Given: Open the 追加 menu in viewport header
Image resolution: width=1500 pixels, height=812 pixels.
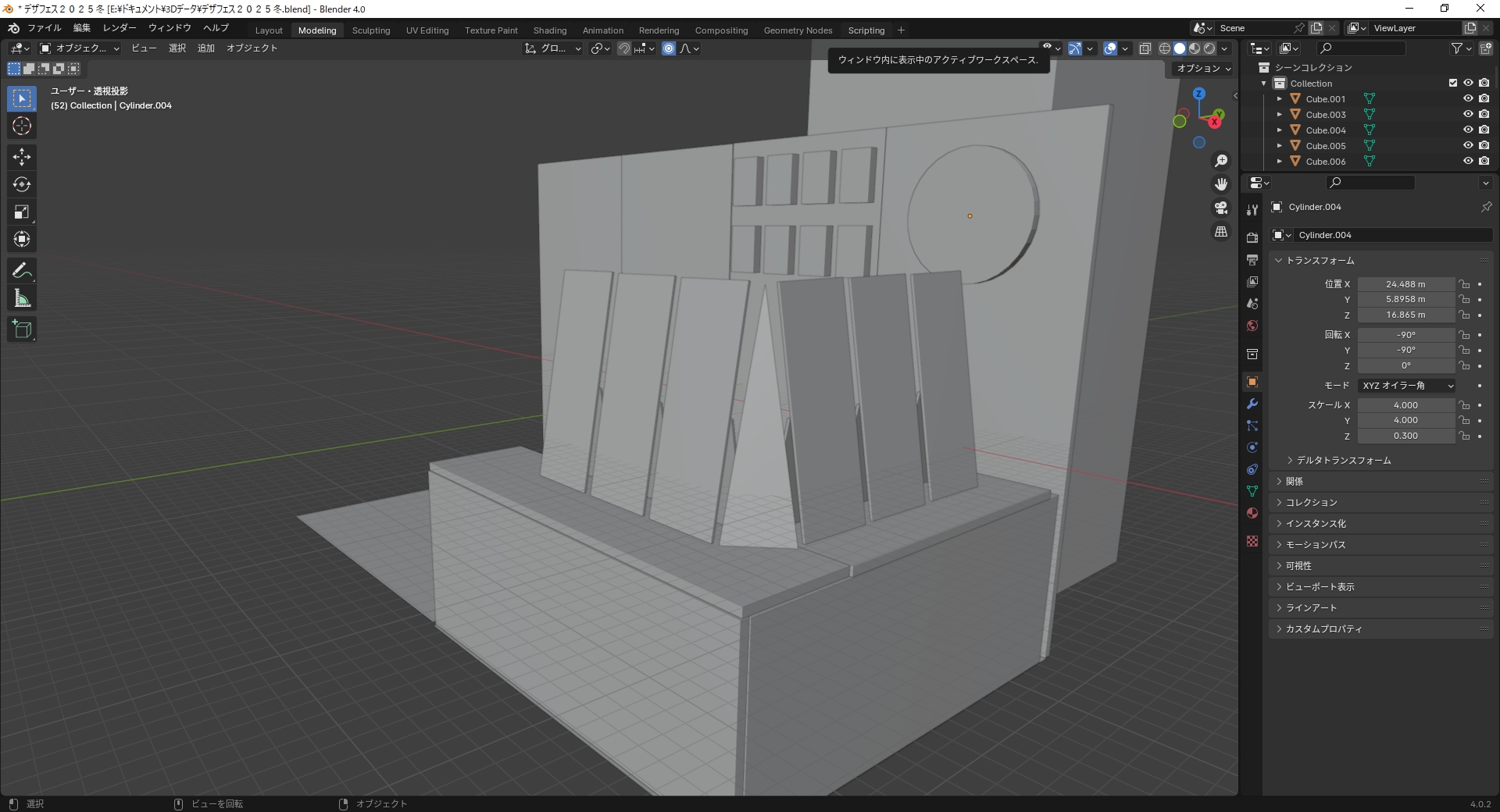Looking at the screenshot, I should [205, 48].
